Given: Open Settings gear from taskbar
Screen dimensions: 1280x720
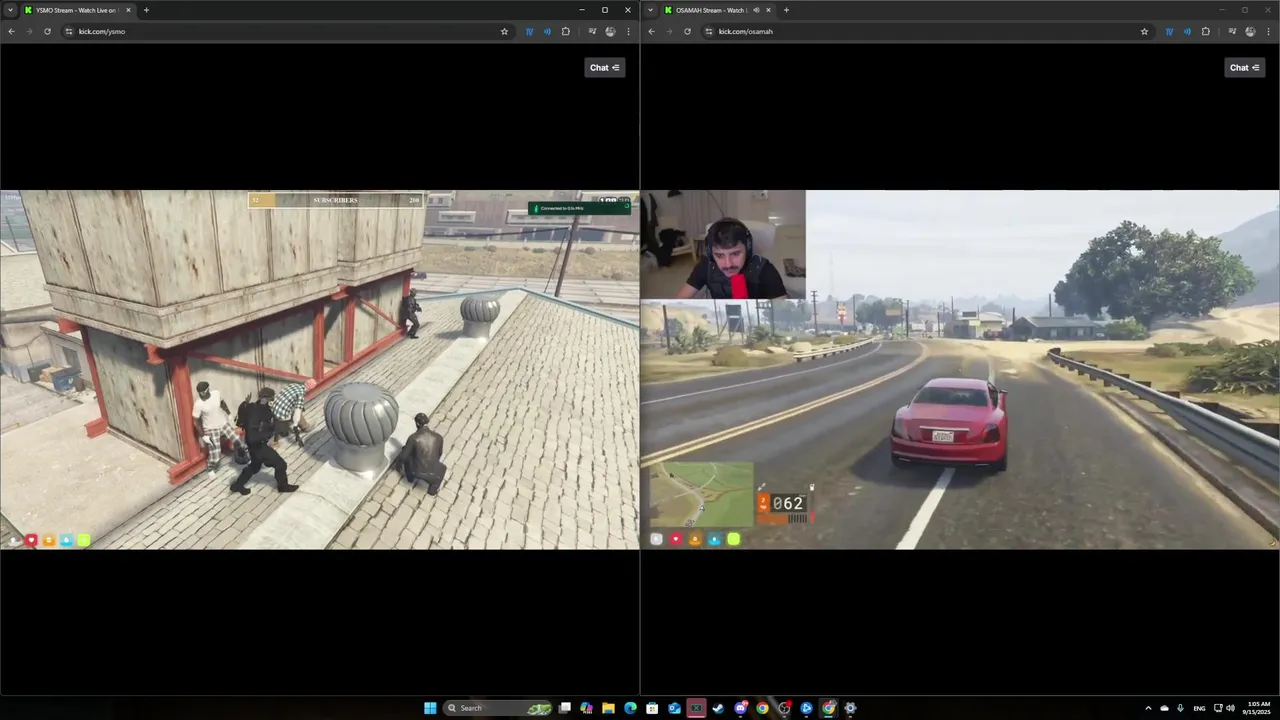Looking at the screenshot, I should click(x=850, y=708).
